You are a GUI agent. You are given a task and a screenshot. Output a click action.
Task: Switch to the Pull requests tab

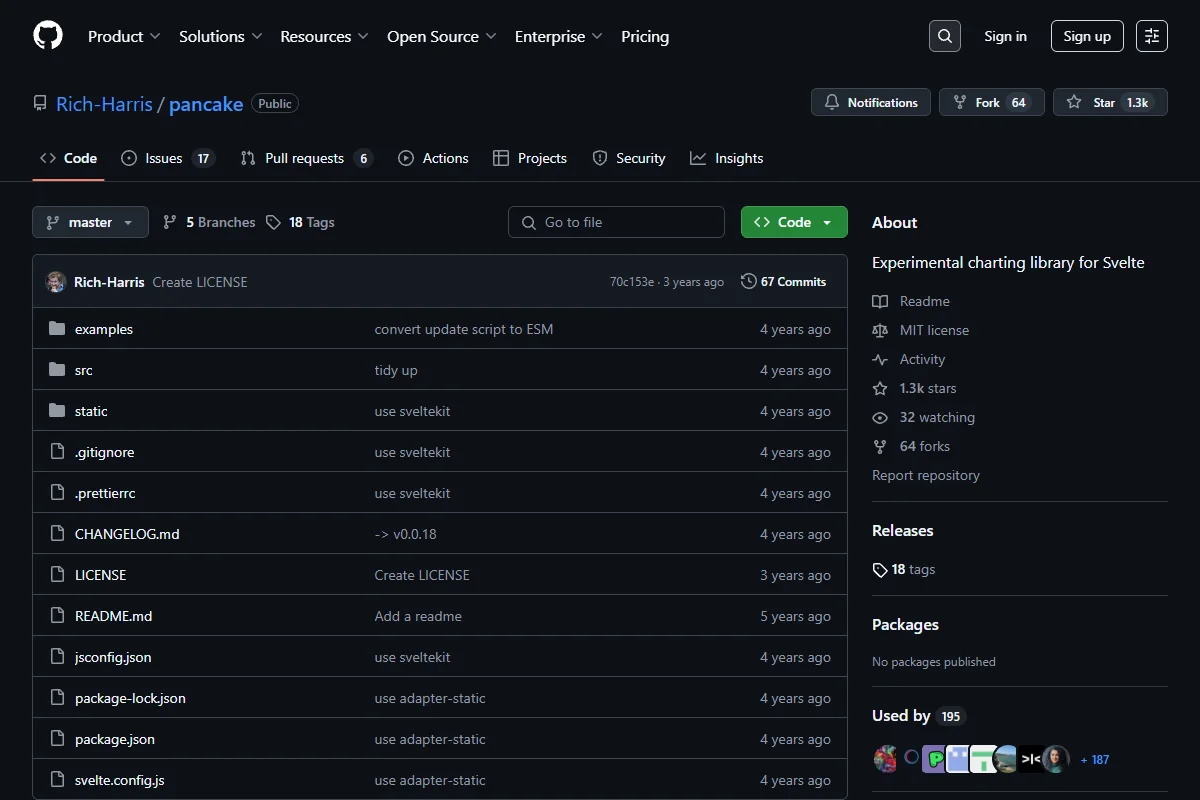[x=306, y=158]
